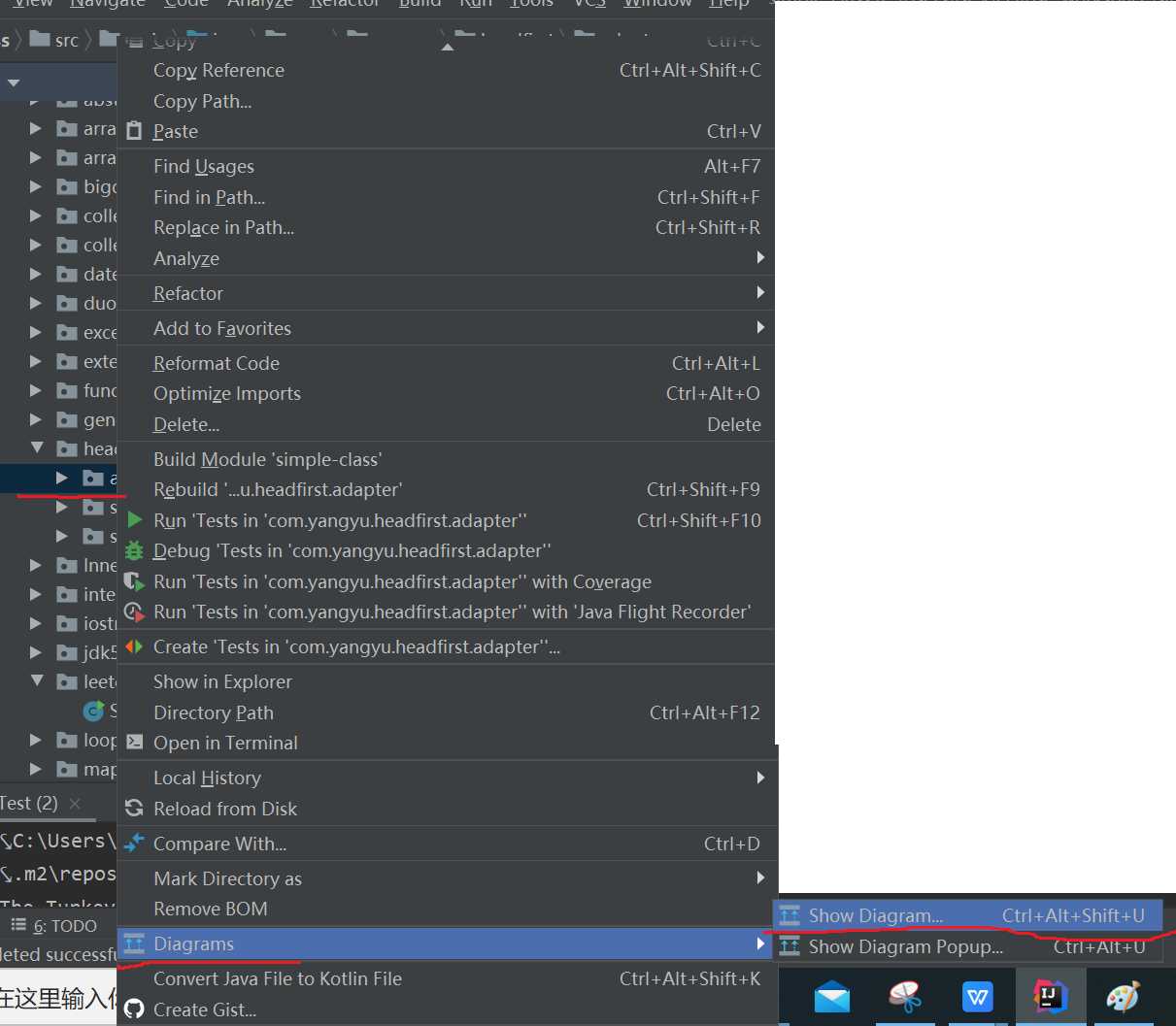Expand the Local History submenu arrow
The image size is (1176, 1026).
760,778
